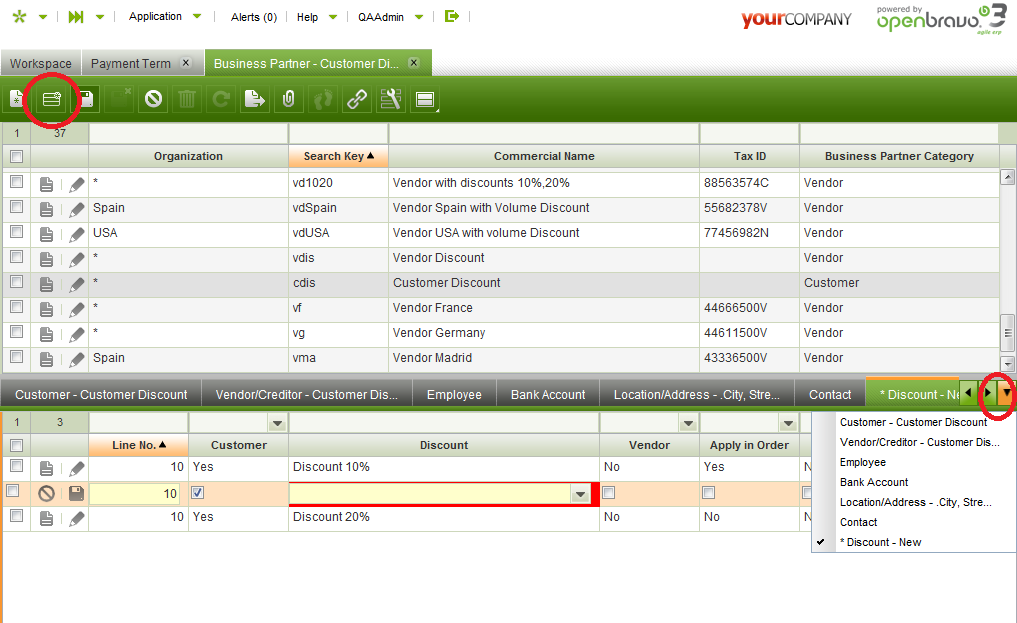Click the Save toolbar icon
Viewport: 1017px width, 623px height.
tap(86, 99)
